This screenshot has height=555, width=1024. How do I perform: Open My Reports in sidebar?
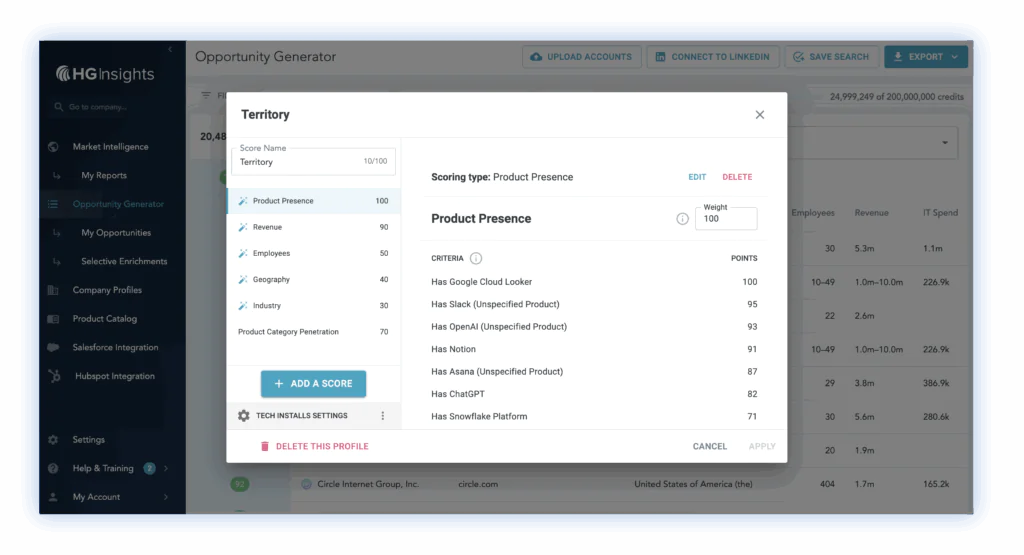tap(104, 176)
